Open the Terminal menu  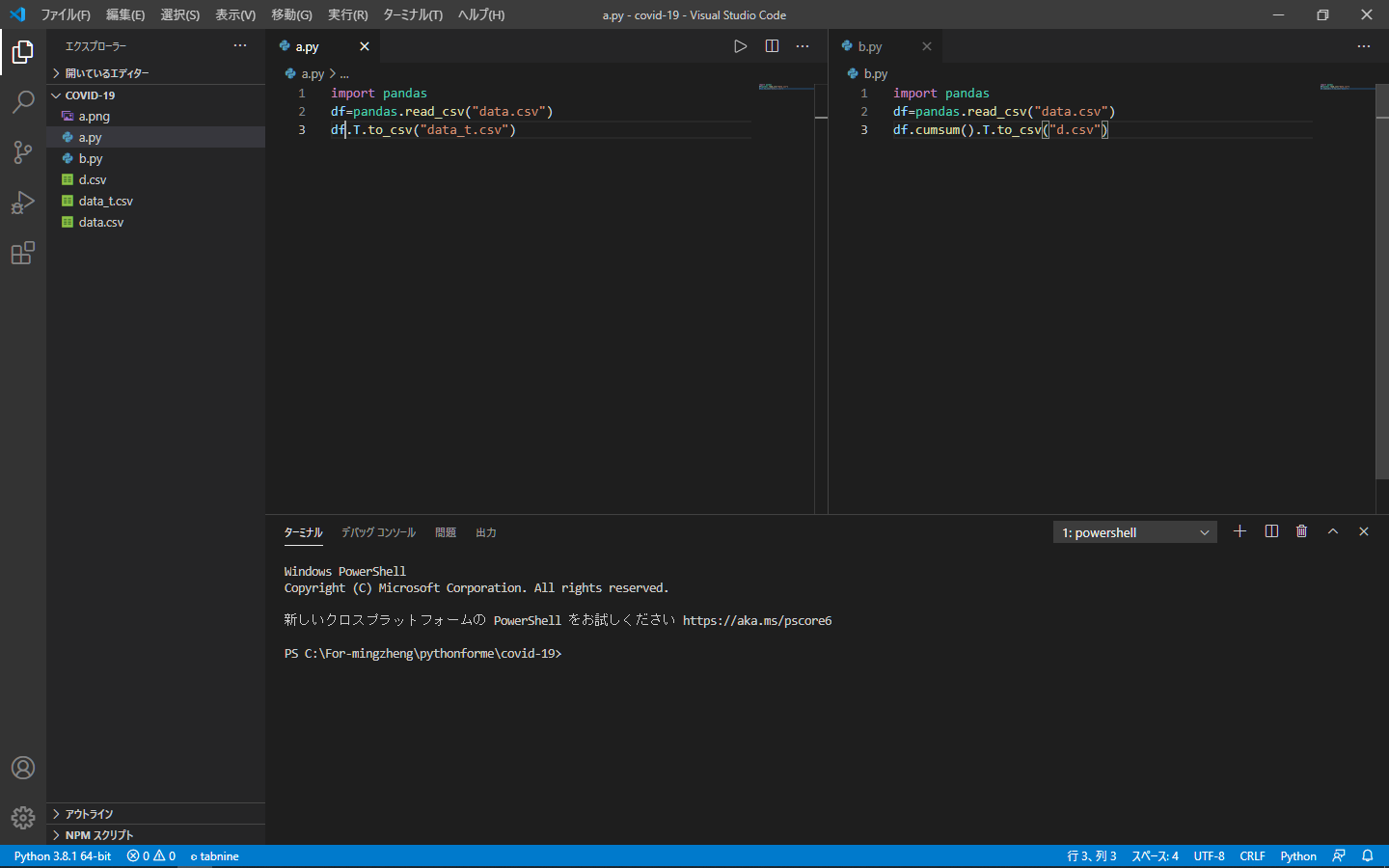pos(413,14)
